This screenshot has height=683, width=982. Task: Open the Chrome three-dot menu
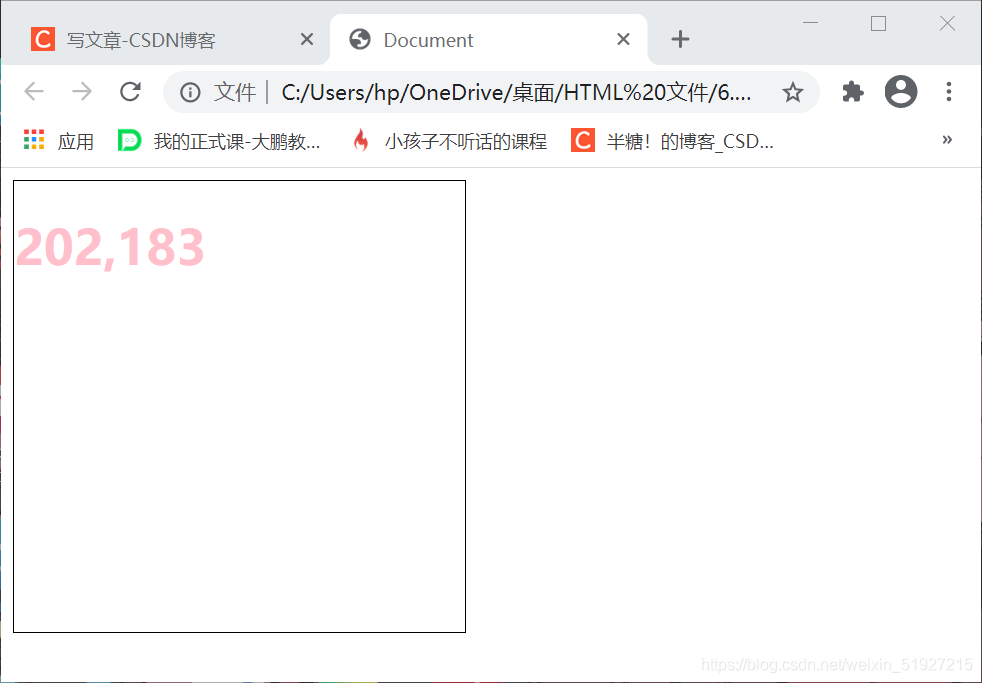pos(948,92)
